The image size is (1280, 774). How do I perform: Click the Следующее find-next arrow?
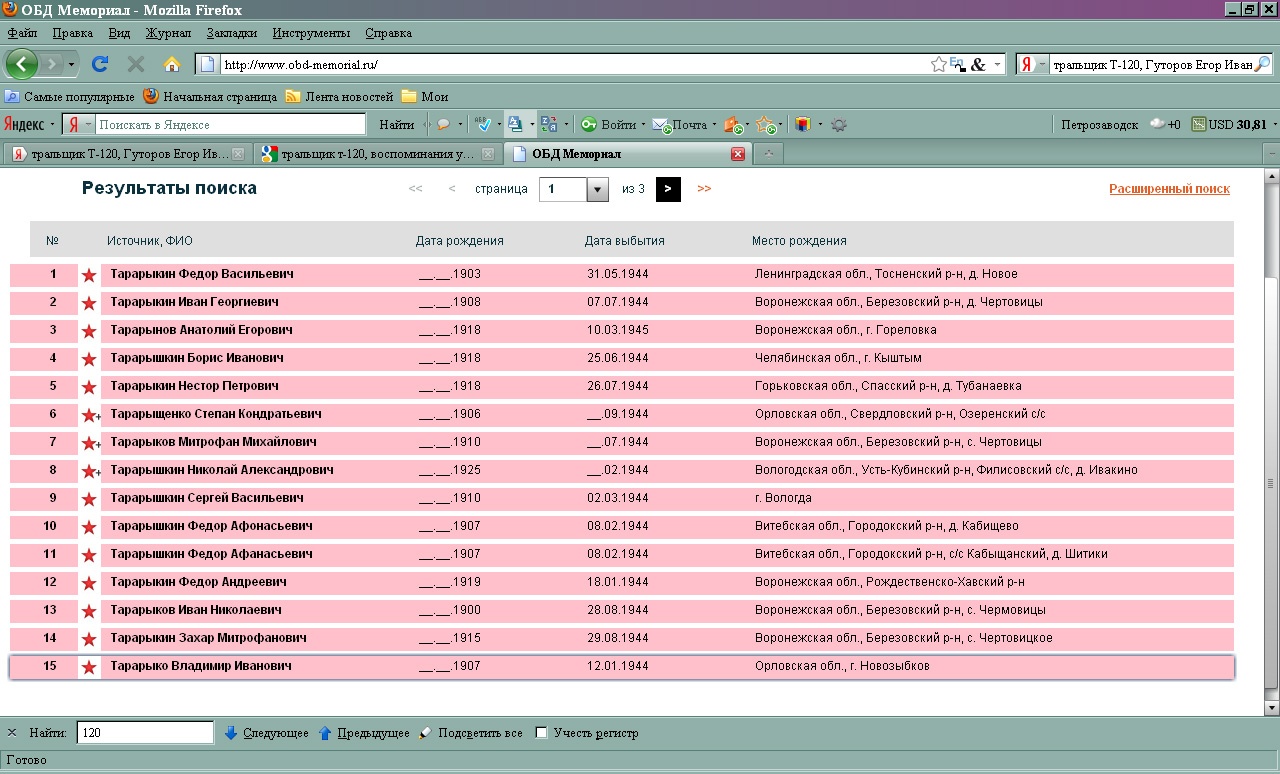tap(231, 733)
